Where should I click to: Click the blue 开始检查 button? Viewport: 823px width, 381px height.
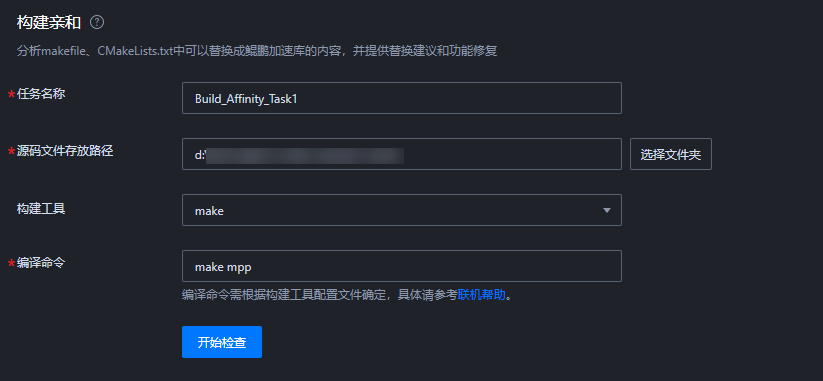coord(222,342)
